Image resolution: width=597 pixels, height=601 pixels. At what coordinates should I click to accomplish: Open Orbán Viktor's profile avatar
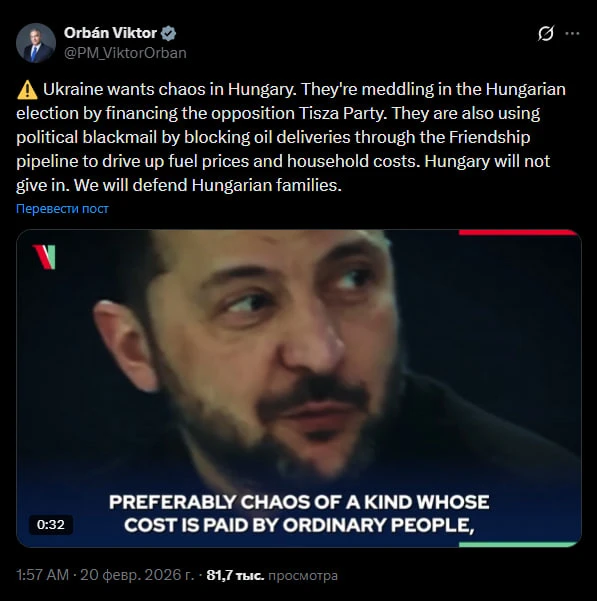pos(36,43)
